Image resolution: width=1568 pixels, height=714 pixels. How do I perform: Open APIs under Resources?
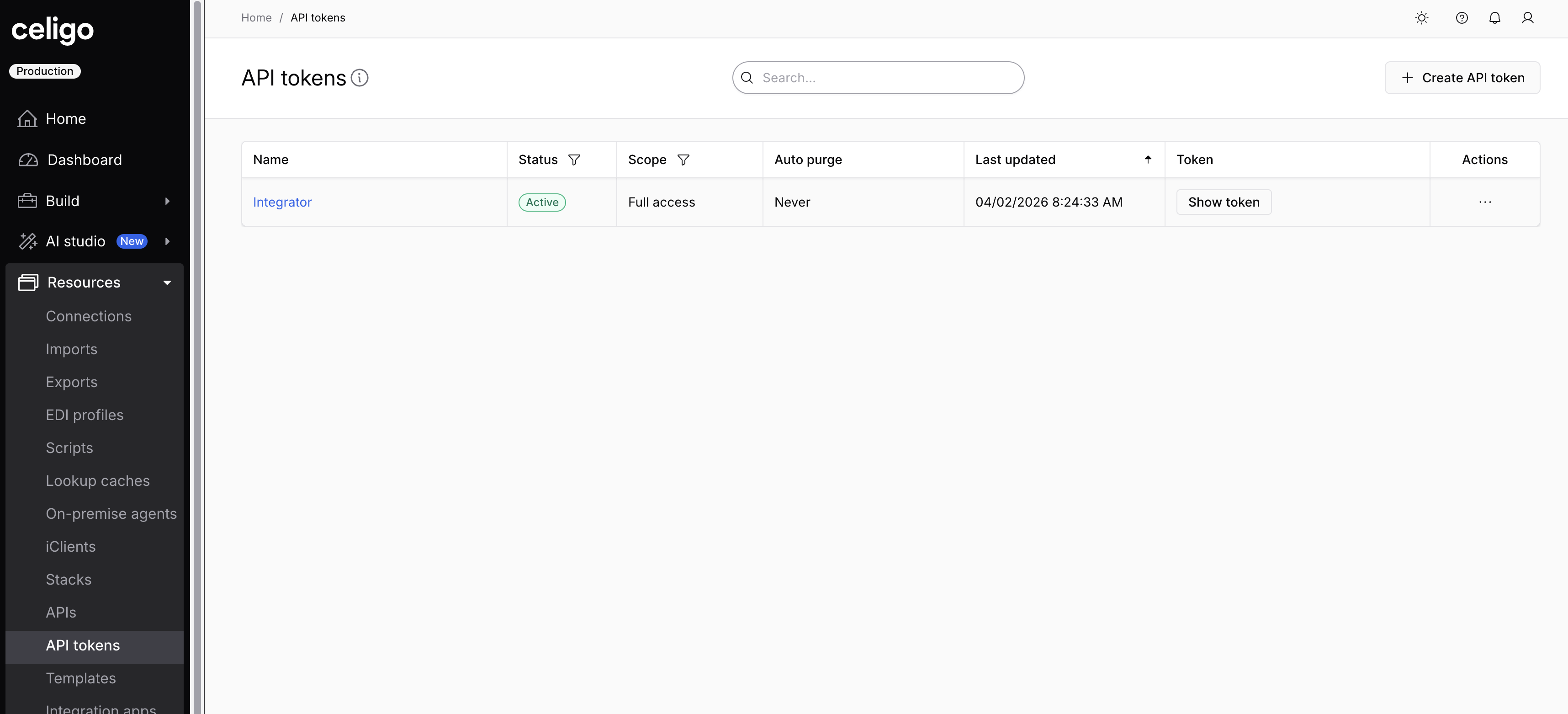click(61, 612)
